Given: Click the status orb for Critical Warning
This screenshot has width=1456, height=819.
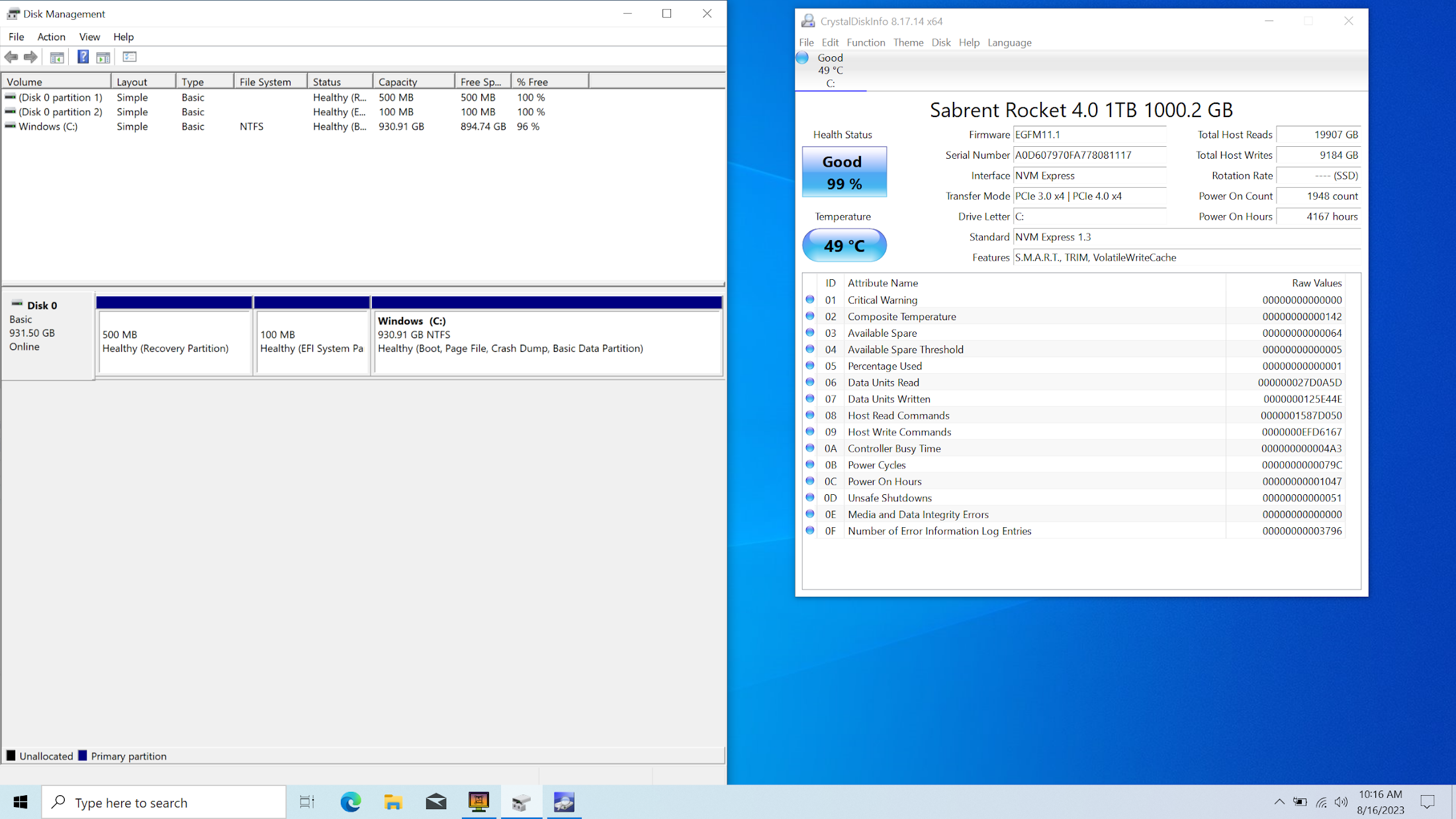Looking at the screenshot, I should 809,300.
